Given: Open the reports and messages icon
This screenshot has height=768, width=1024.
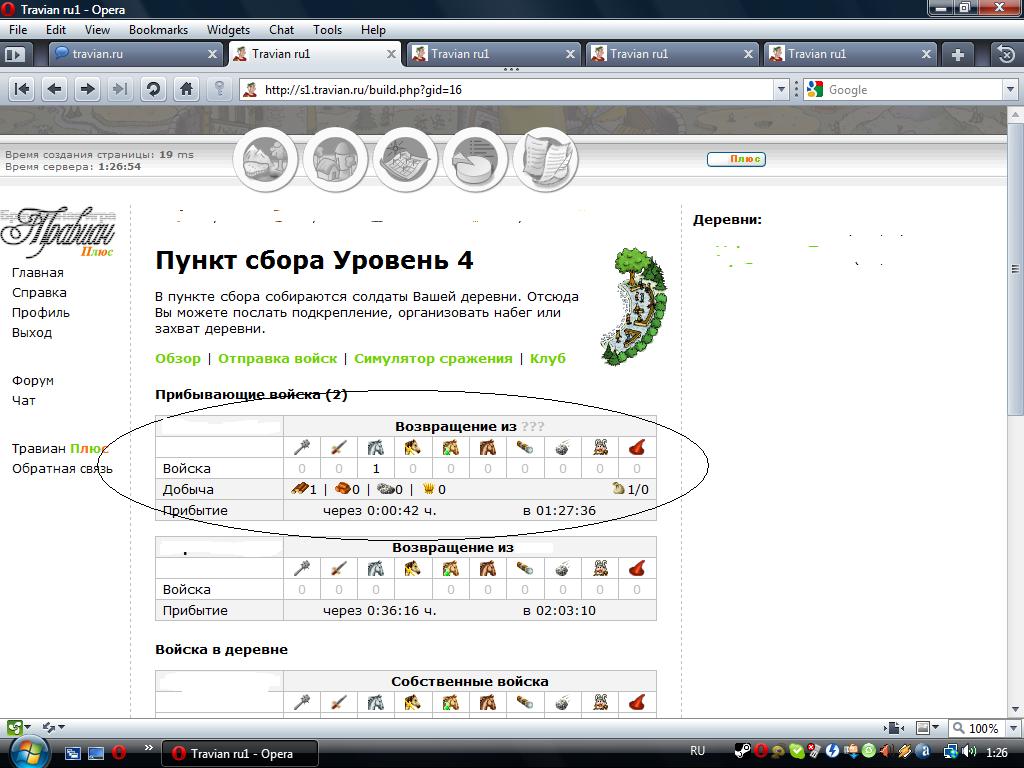Looking at the screenshot, I should [x=545, y=159].
